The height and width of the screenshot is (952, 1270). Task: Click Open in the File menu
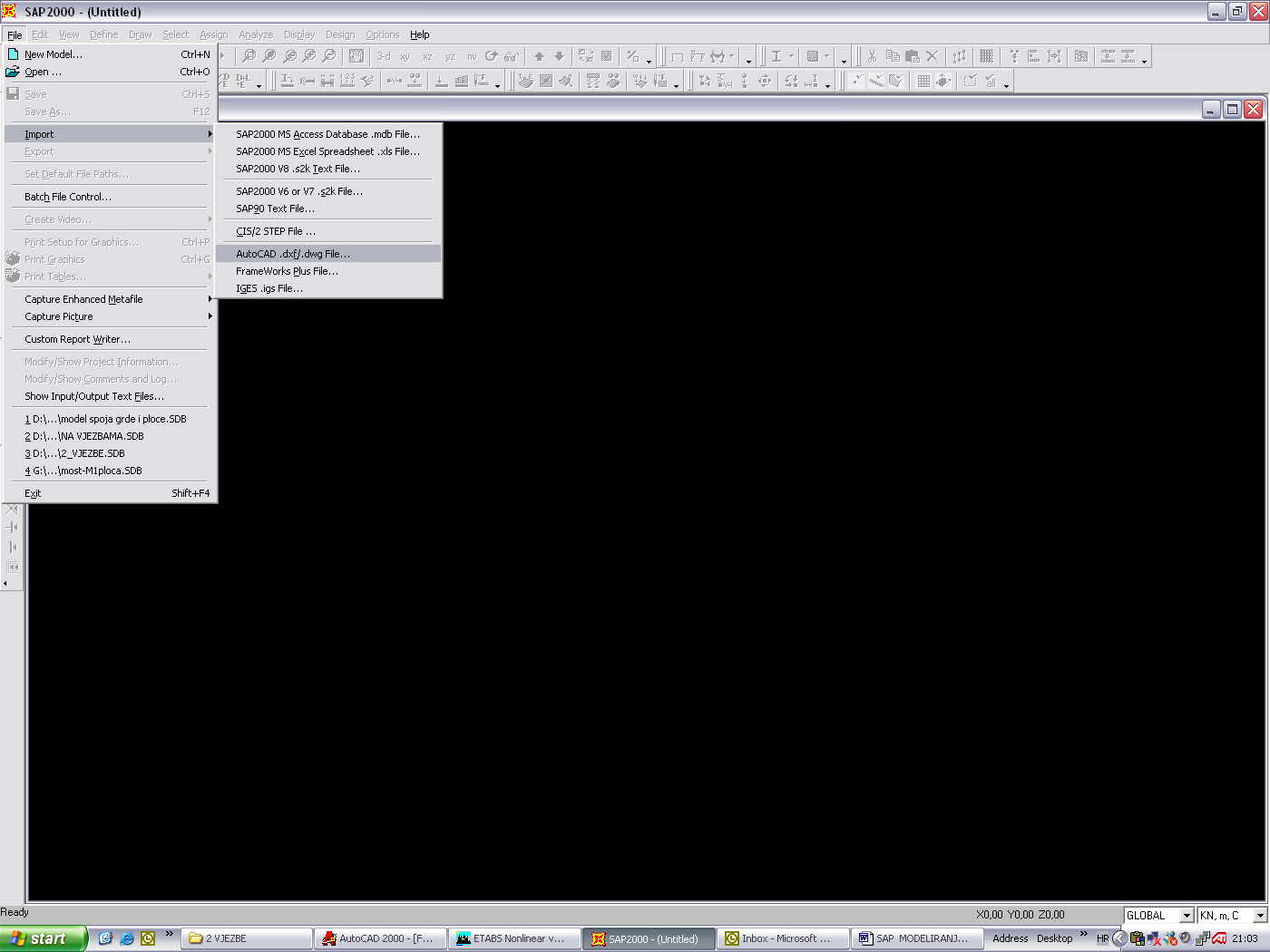pyautogui.click(x=110, y=72)
